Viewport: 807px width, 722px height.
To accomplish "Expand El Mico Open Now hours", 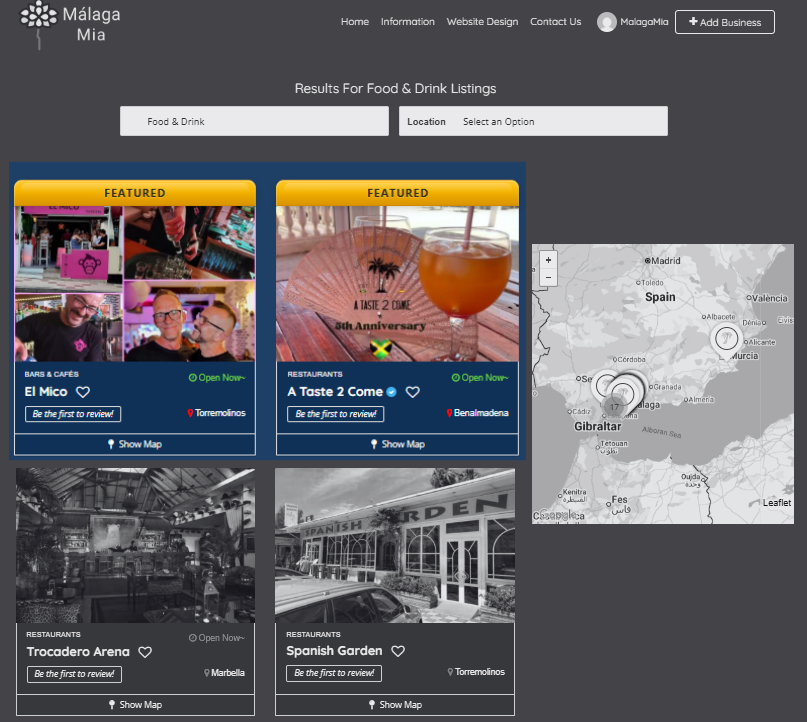I will [x=217, y=378].
